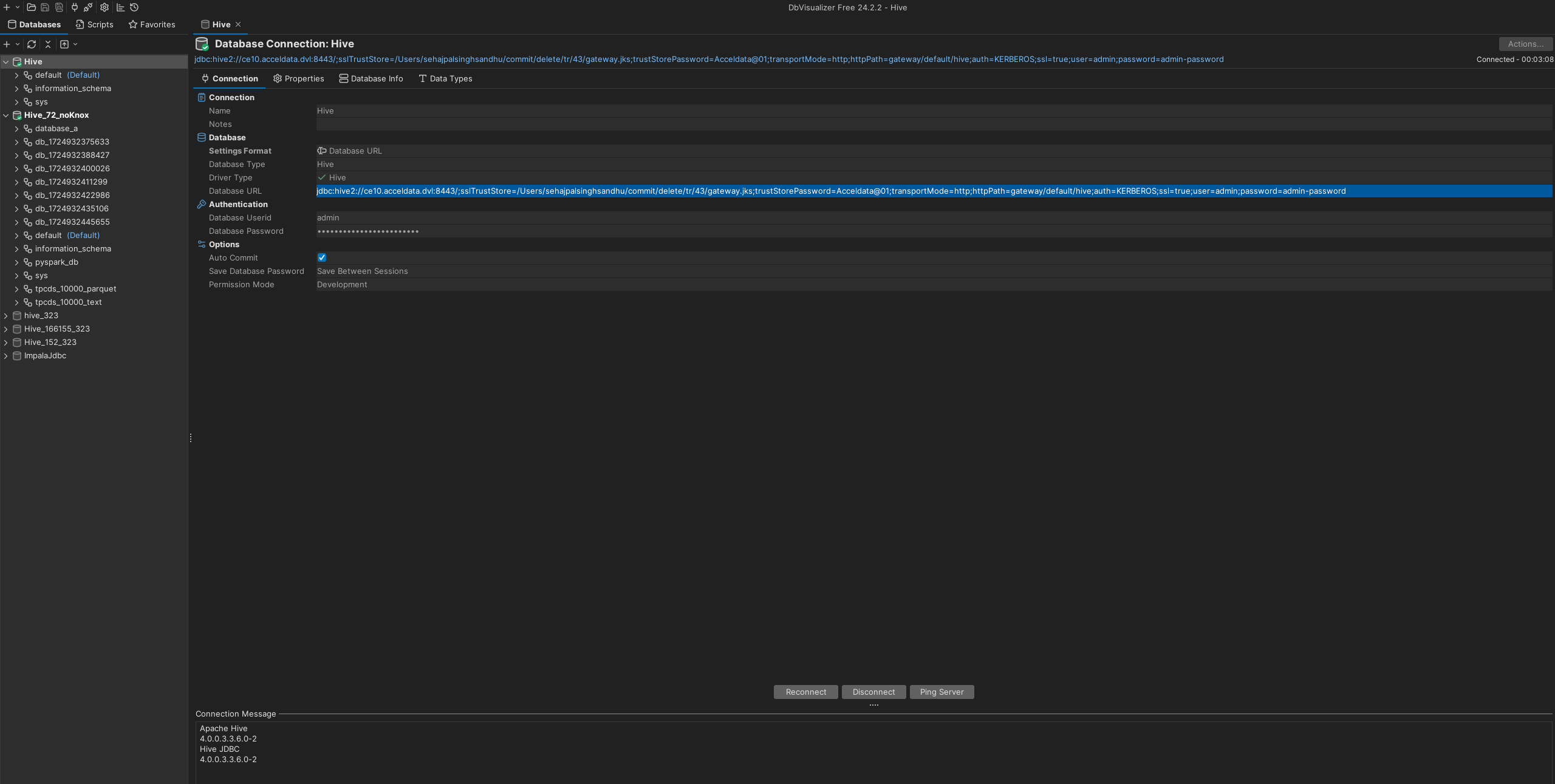Image resolution: width=1555 pixels, height=784 pixels.
Task: Click the boxed up-arrow icon in tree toolbar
Action: [64, 44]
